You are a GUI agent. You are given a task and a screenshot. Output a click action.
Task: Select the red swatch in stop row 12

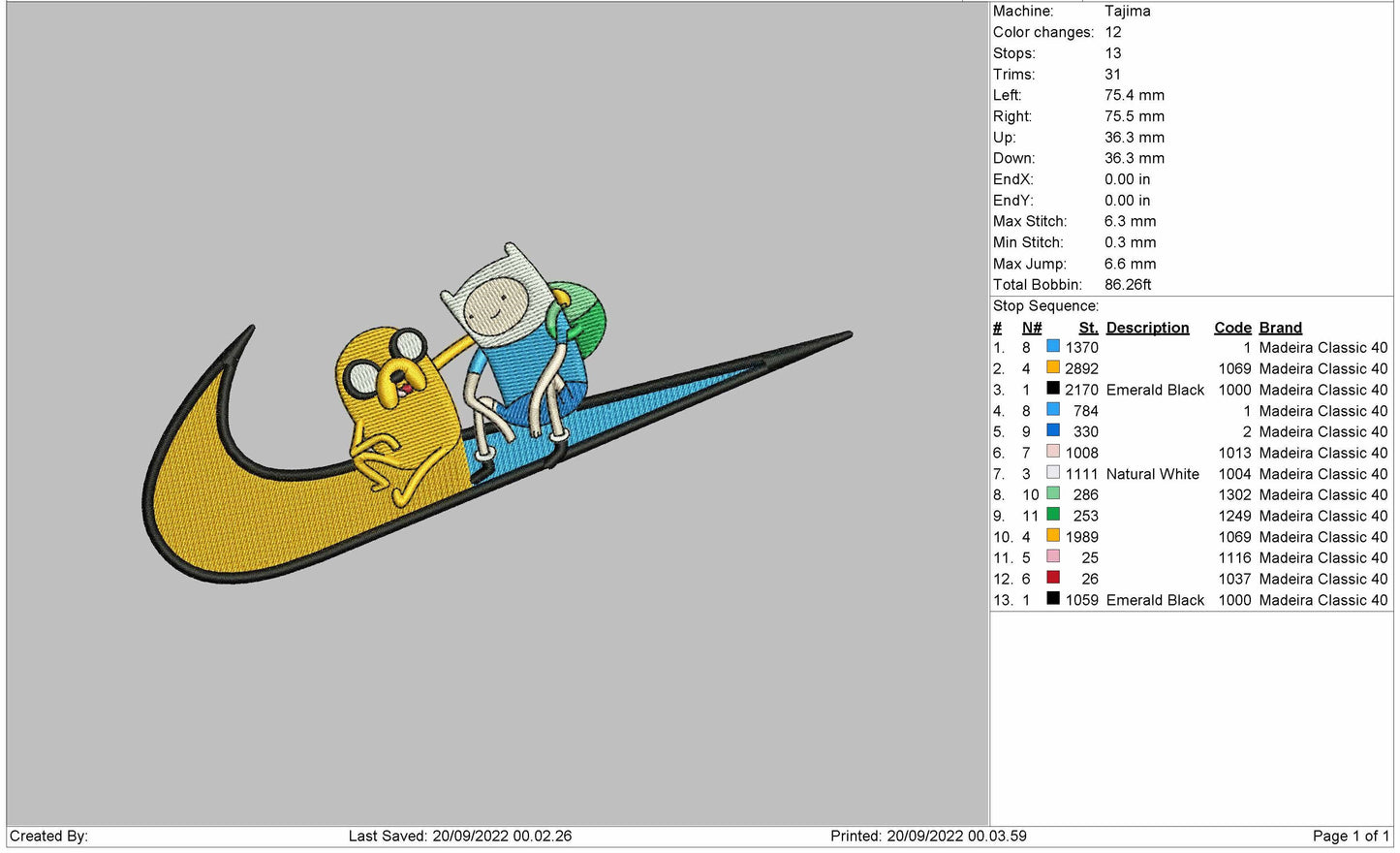coord(1052,579)
